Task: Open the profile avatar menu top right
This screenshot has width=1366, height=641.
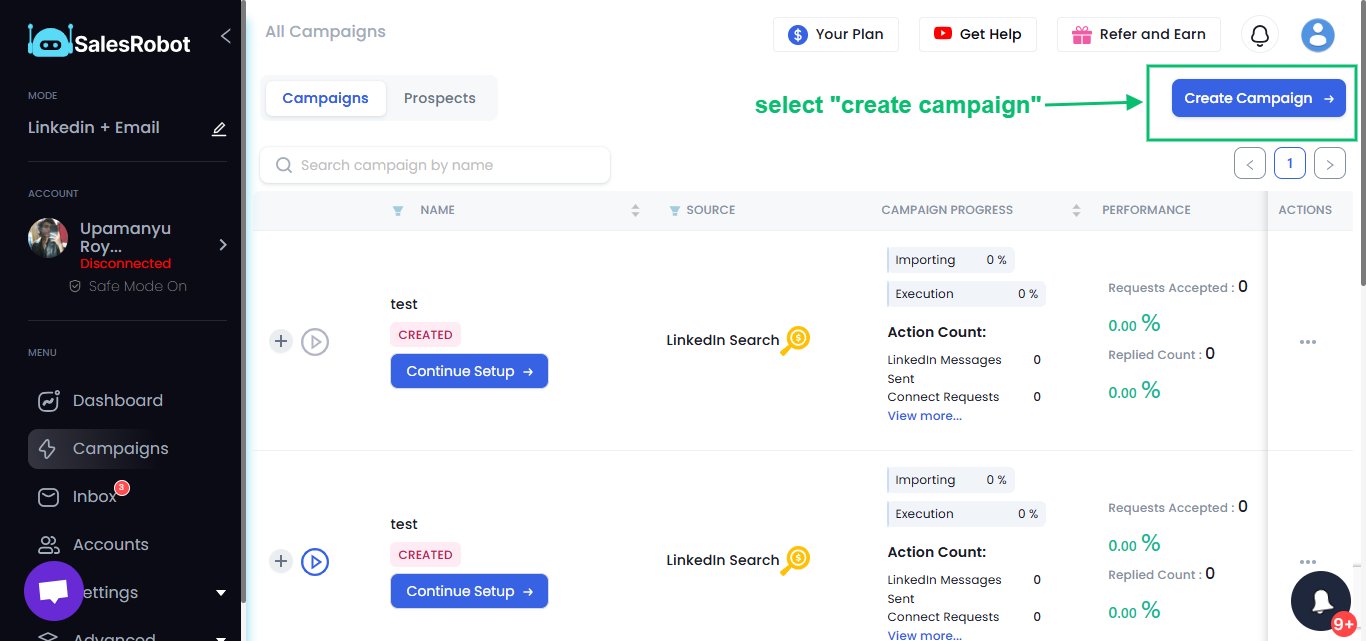Action: (x=1317, y=33)
